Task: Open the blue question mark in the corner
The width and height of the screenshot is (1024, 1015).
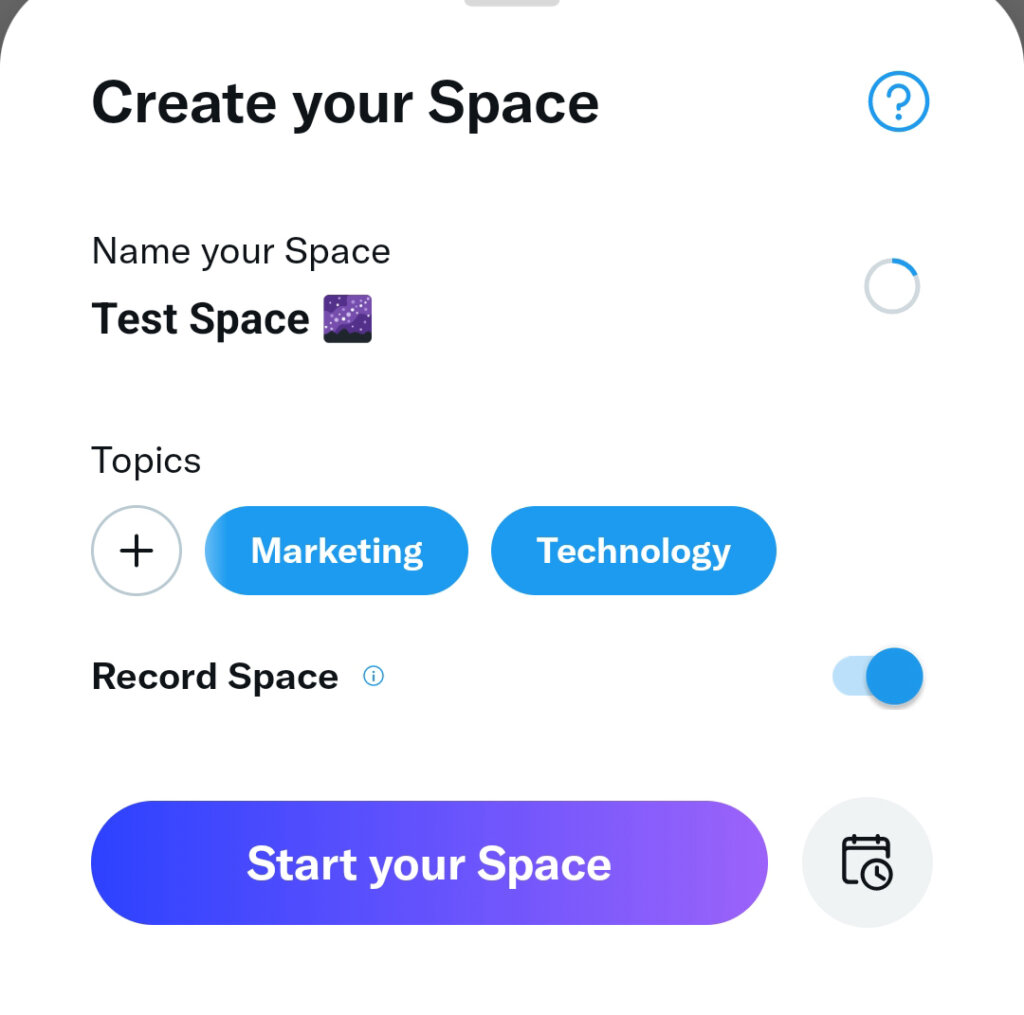Action: (898, 103)
